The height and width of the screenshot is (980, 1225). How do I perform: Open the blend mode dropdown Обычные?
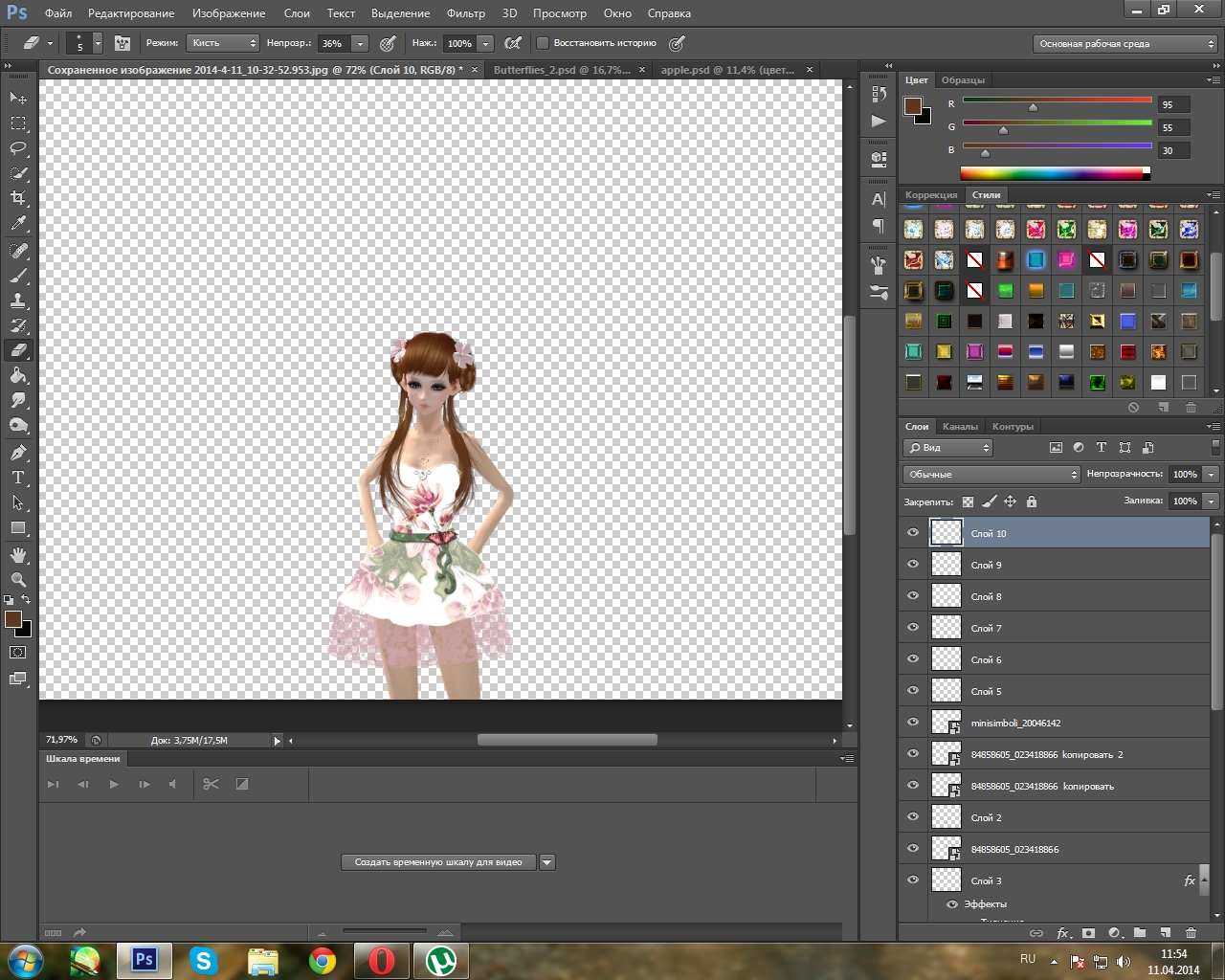(991, 475)
